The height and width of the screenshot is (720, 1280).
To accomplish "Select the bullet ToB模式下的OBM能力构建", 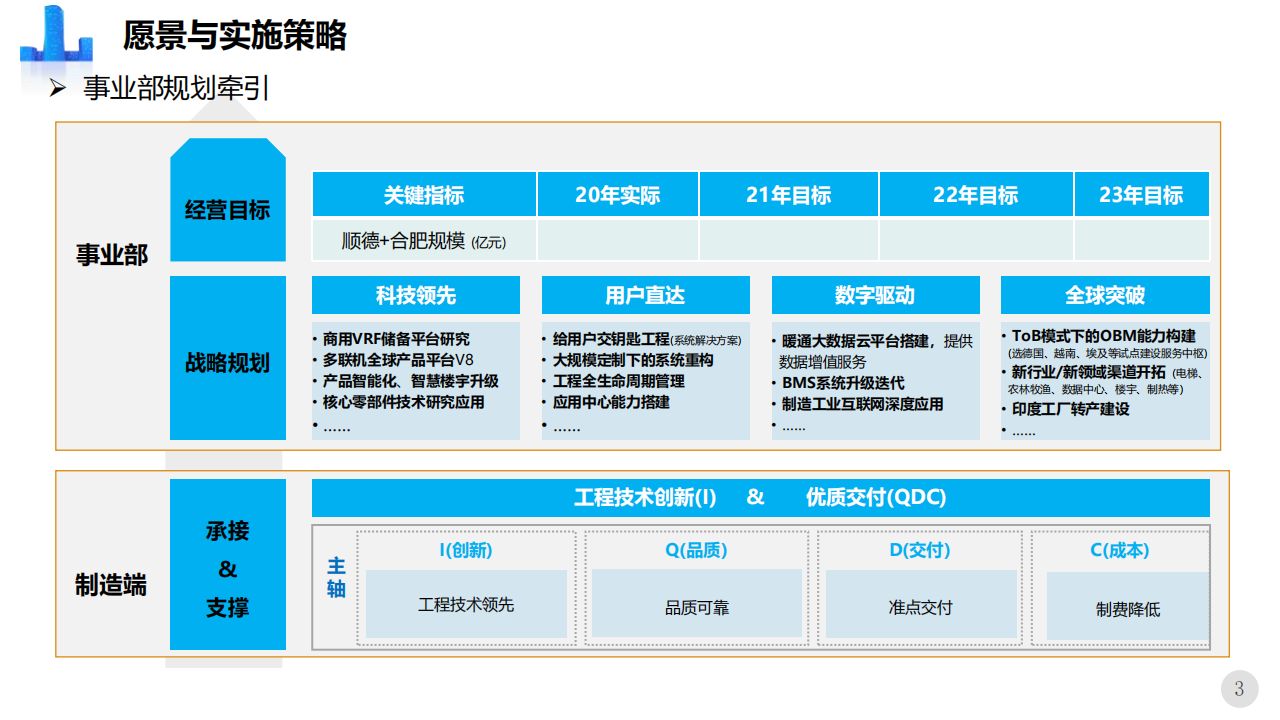I will click(1103, 336).
